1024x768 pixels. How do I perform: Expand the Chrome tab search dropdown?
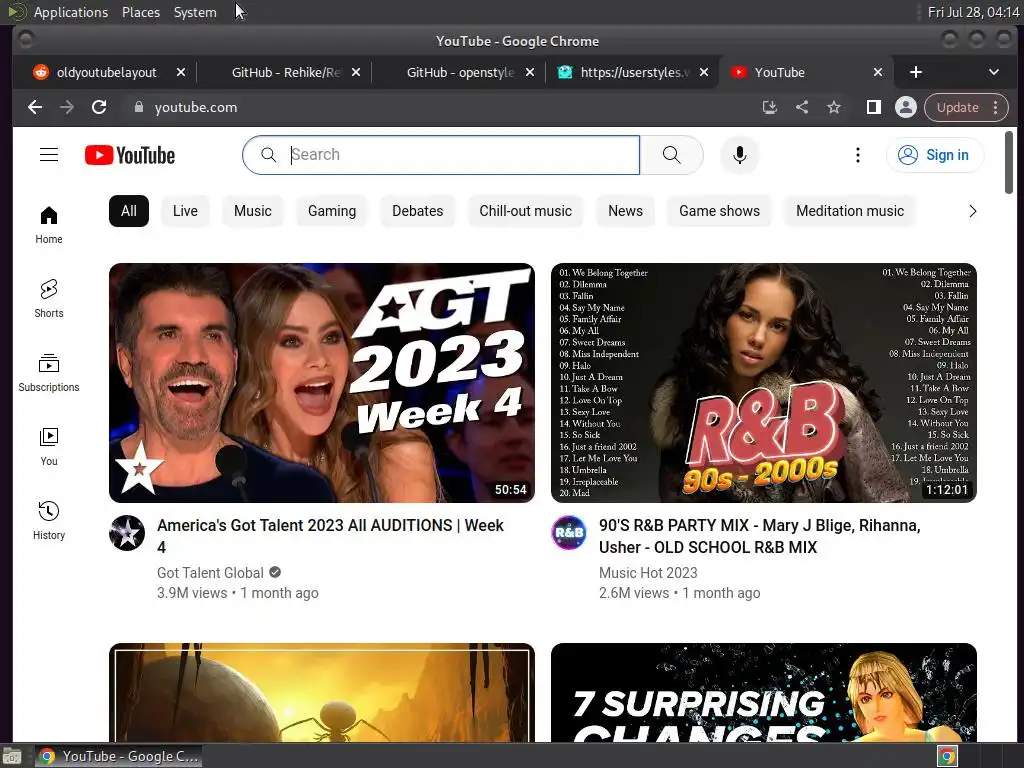point(993,72)
